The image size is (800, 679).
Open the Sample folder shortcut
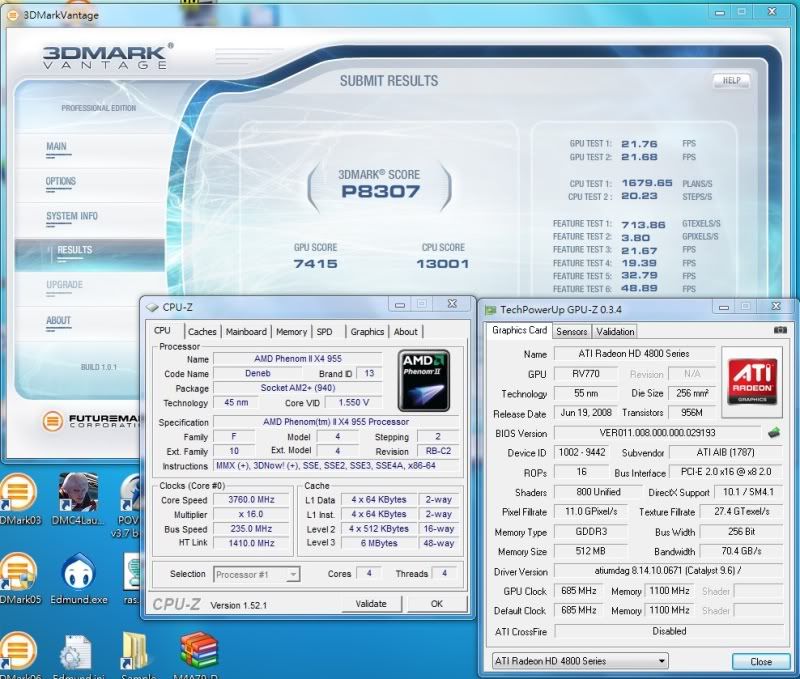click(x=137, y=656)
